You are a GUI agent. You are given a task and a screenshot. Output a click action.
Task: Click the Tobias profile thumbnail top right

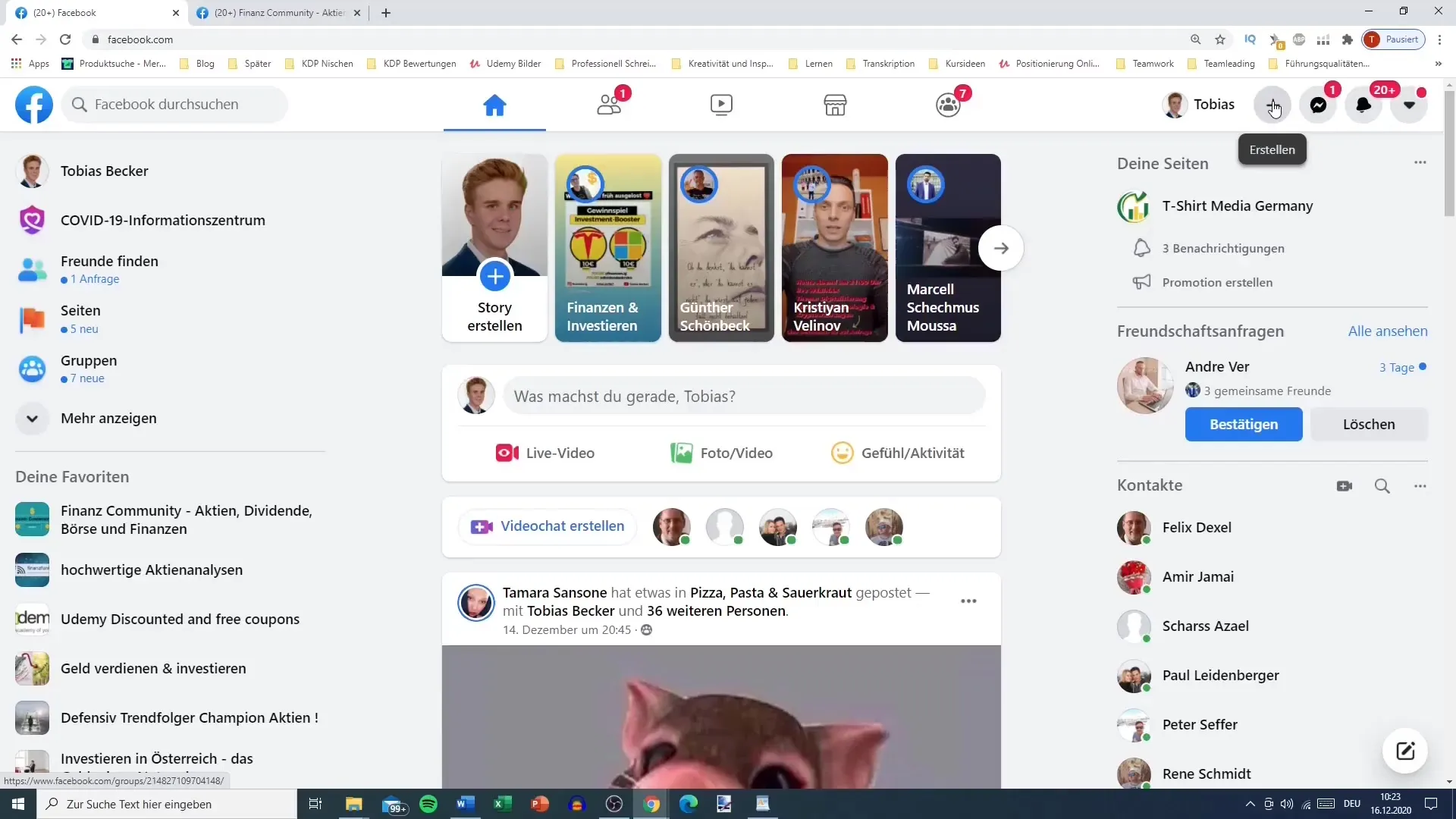pyautogui.click(x=1174, y=104)
